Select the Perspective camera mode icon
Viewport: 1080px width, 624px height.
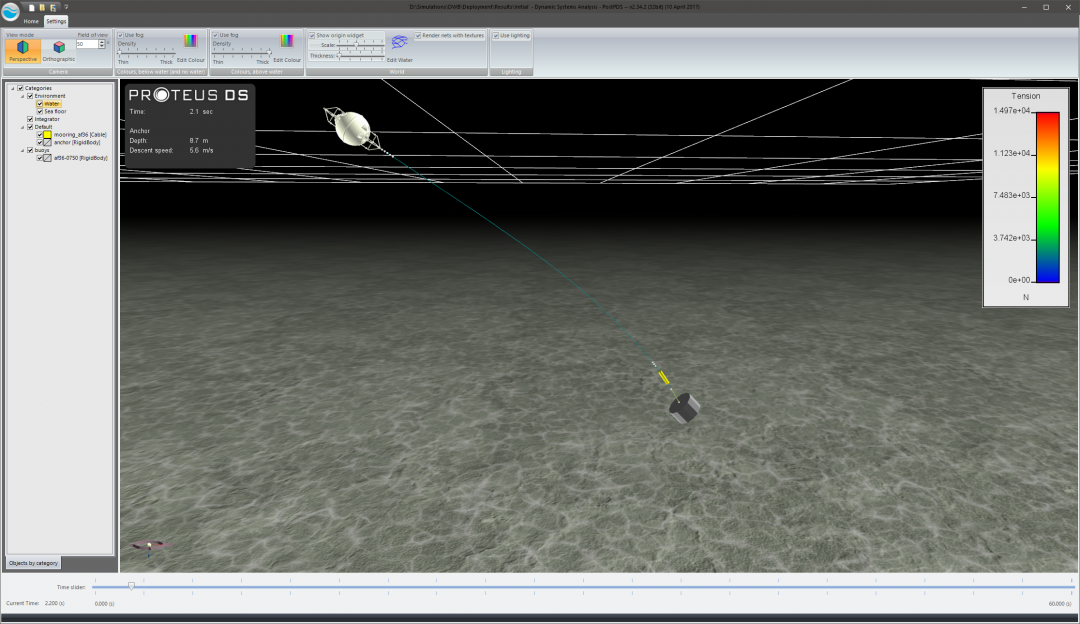coord(23,45)
